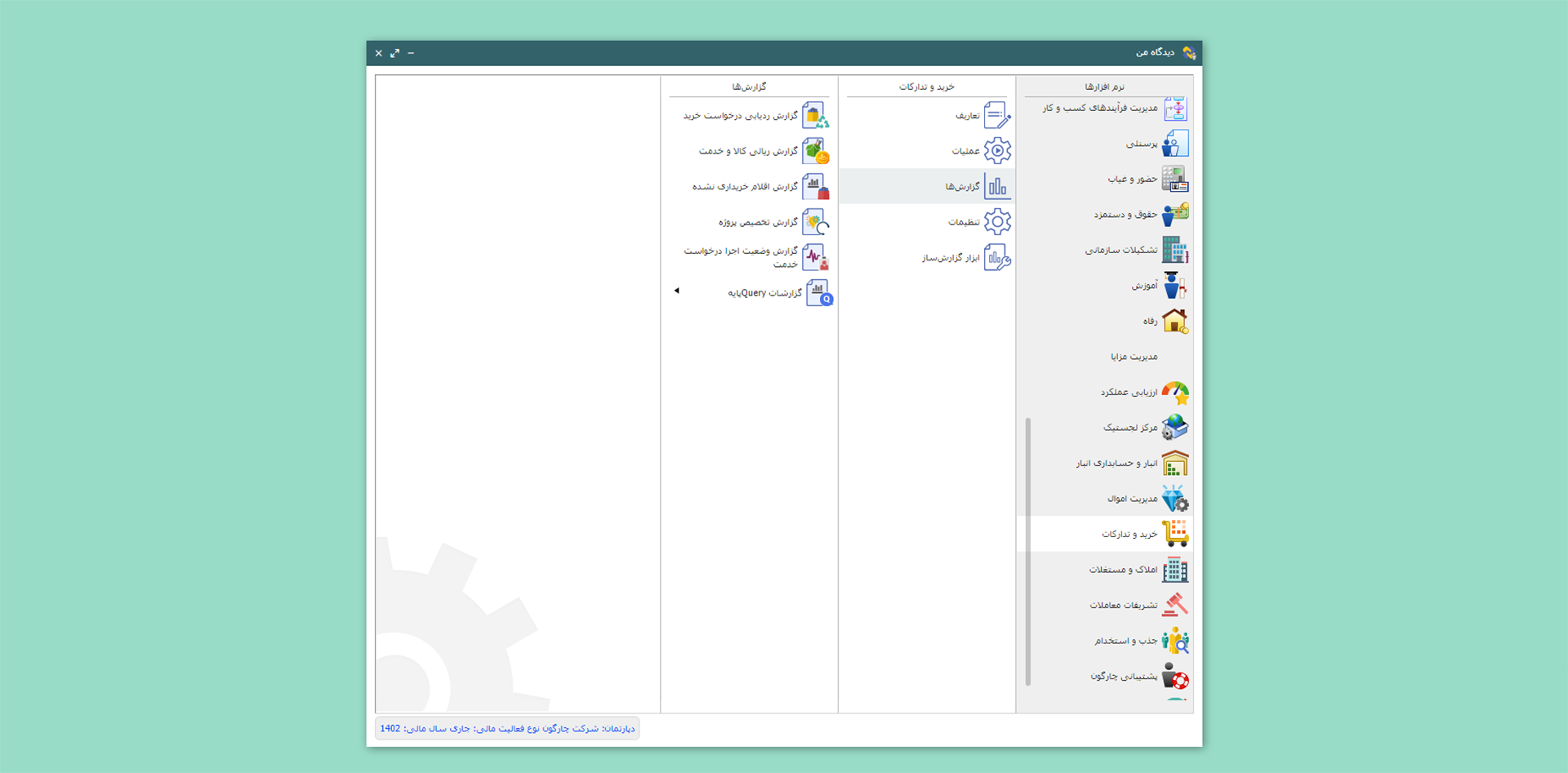This screenshot has width=1568, height=773.
Task: Select the payroll (حقوق و دستمزد) icon
Action: click(x=1174, y=215)
